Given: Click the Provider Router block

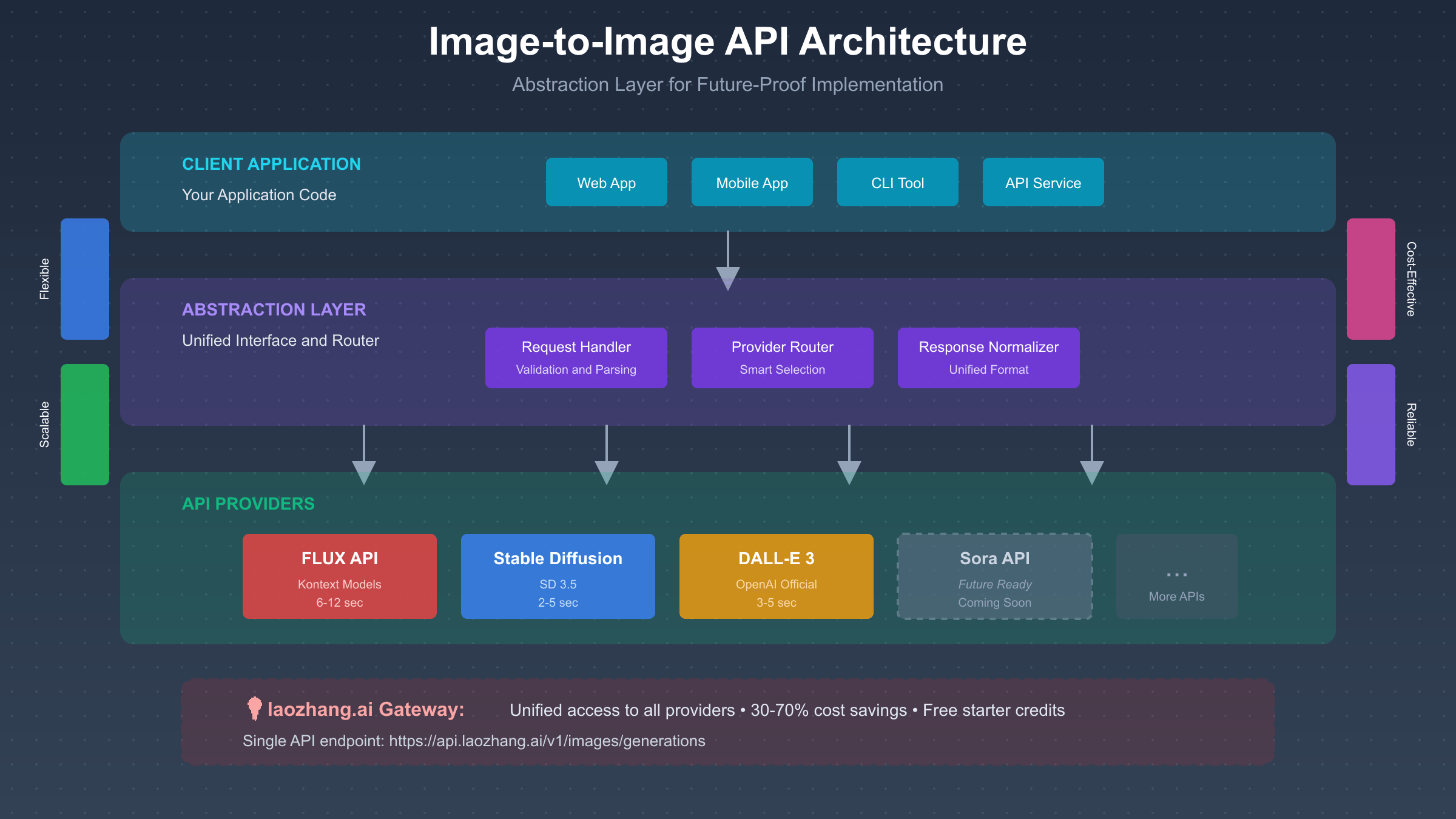Looking at the screenshot, I should (783, 358).
